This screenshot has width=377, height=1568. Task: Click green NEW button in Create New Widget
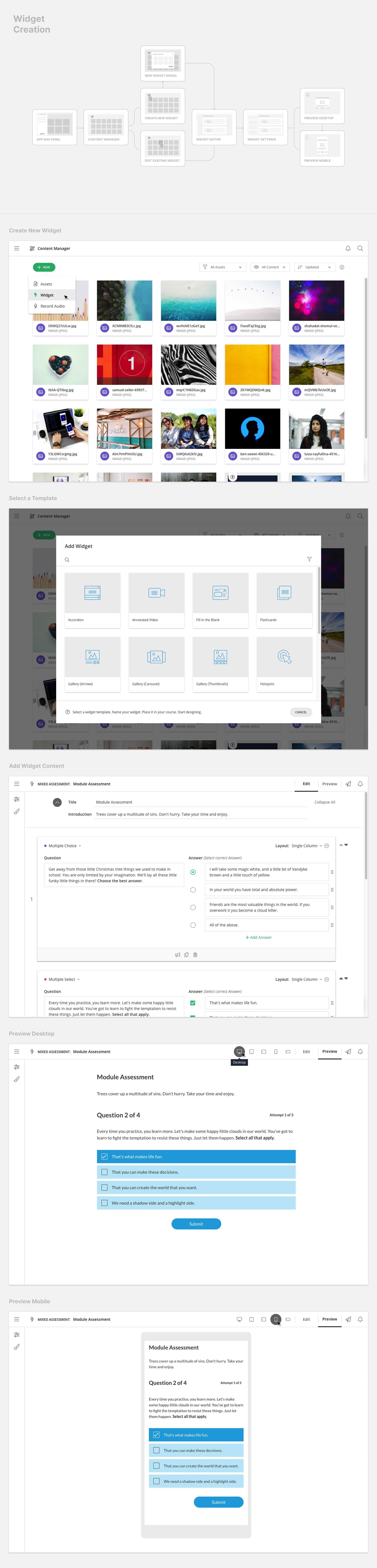44,267
